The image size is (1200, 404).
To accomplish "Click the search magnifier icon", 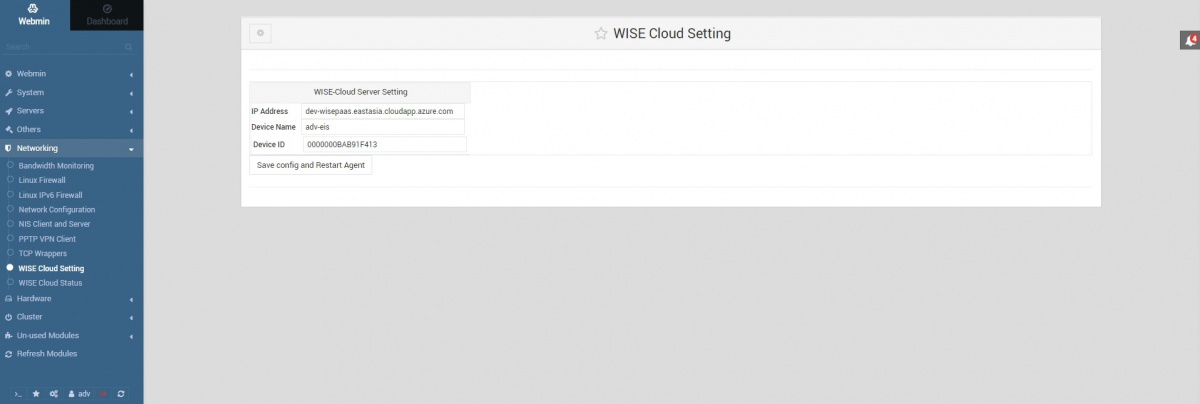I will pyautogui.click(x=129, y=47).
